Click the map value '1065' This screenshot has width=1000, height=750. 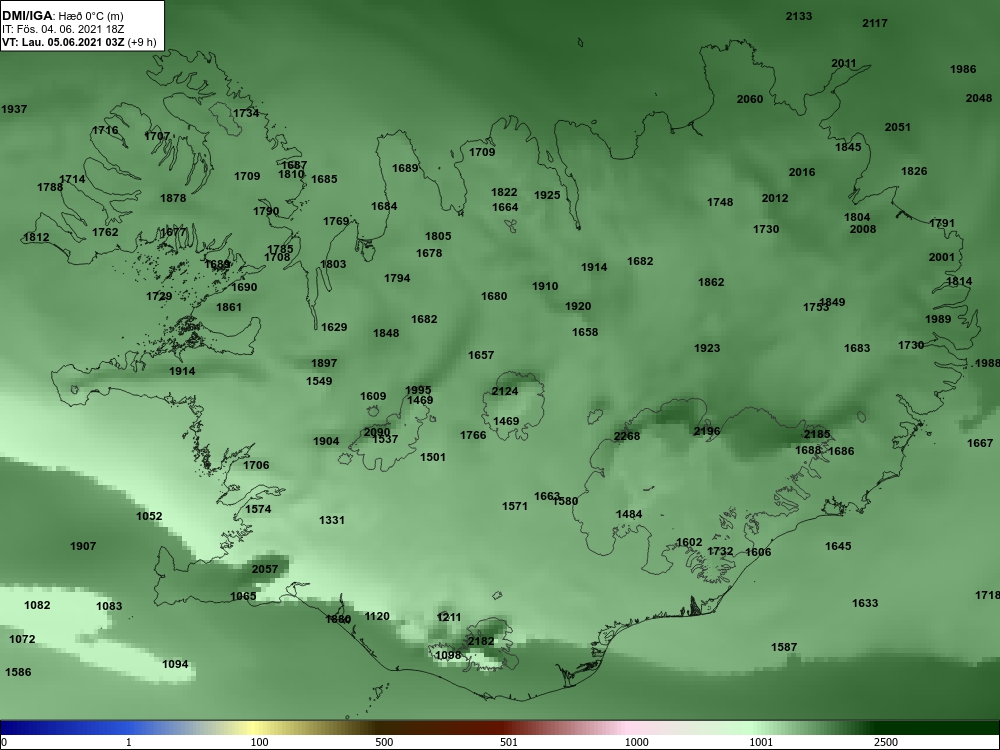coord(242,596)
